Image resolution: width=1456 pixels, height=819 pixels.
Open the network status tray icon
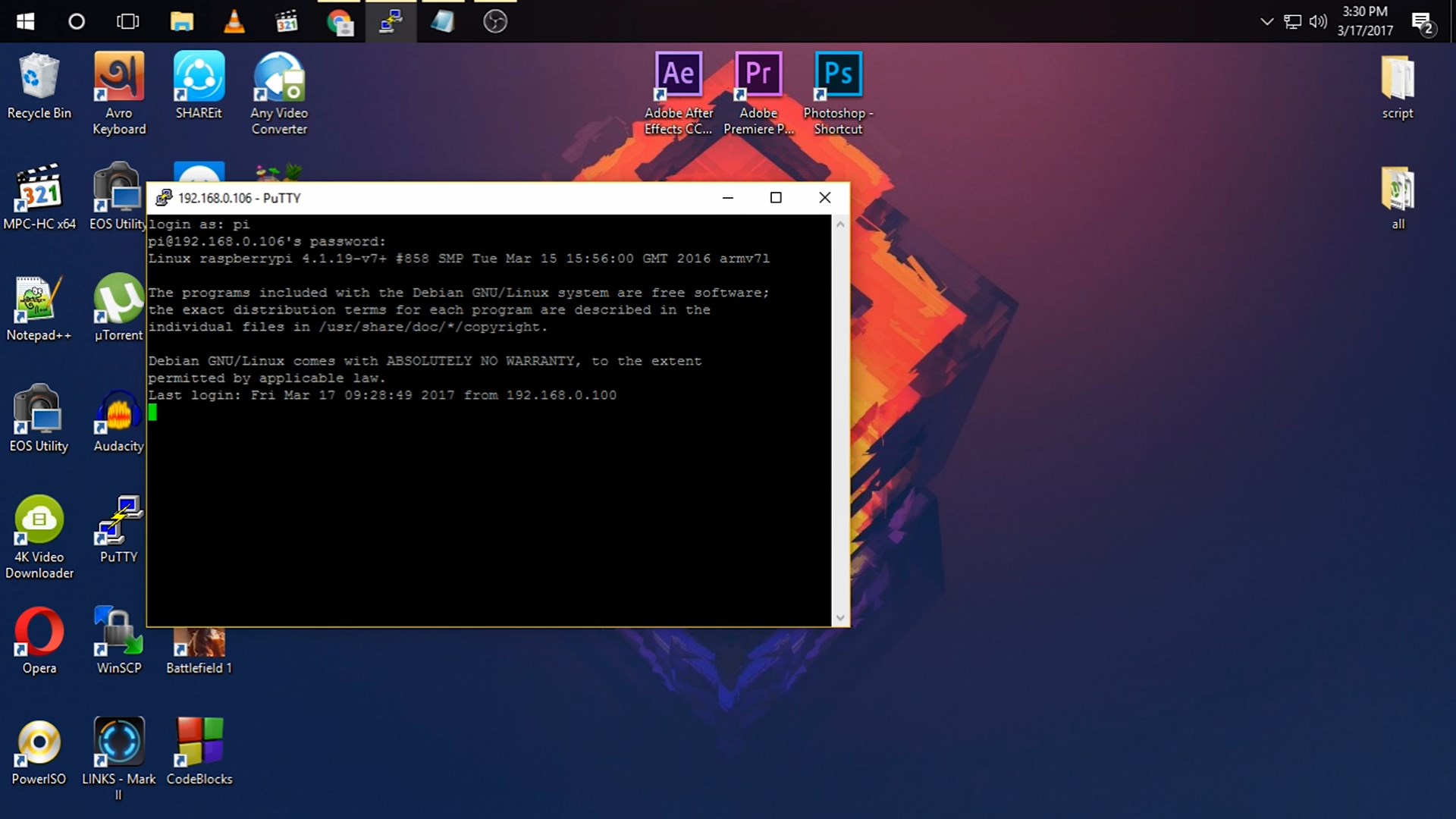[1292, 21]
